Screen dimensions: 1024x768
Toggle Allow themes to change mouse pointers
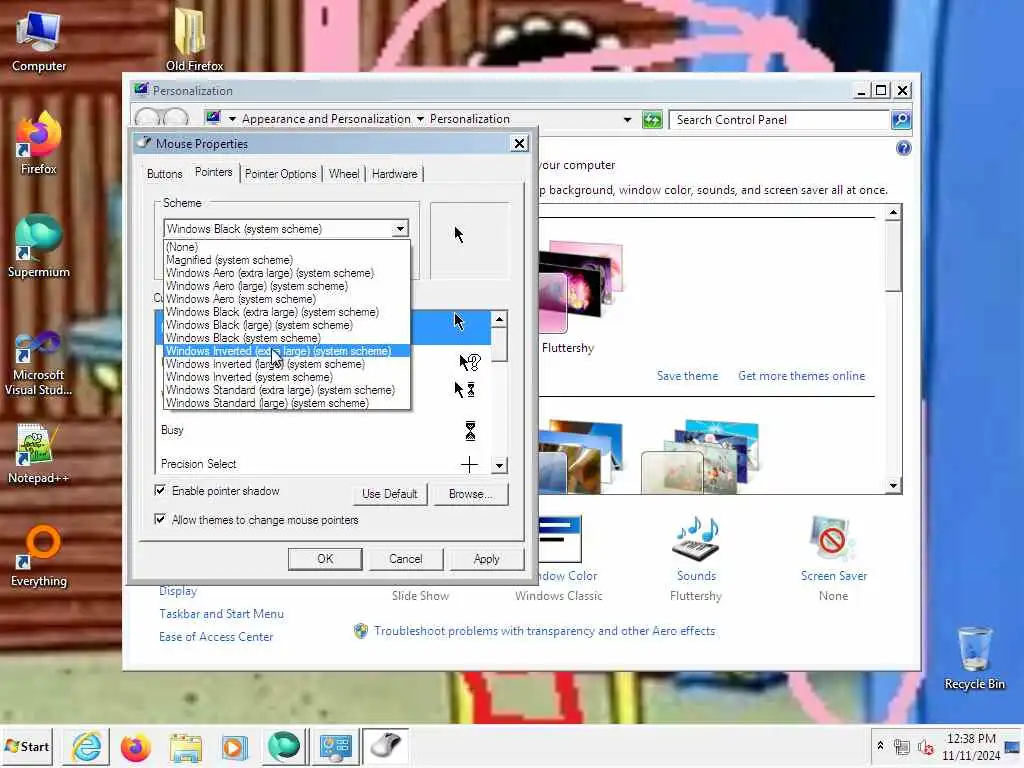[x=159, y=519]
